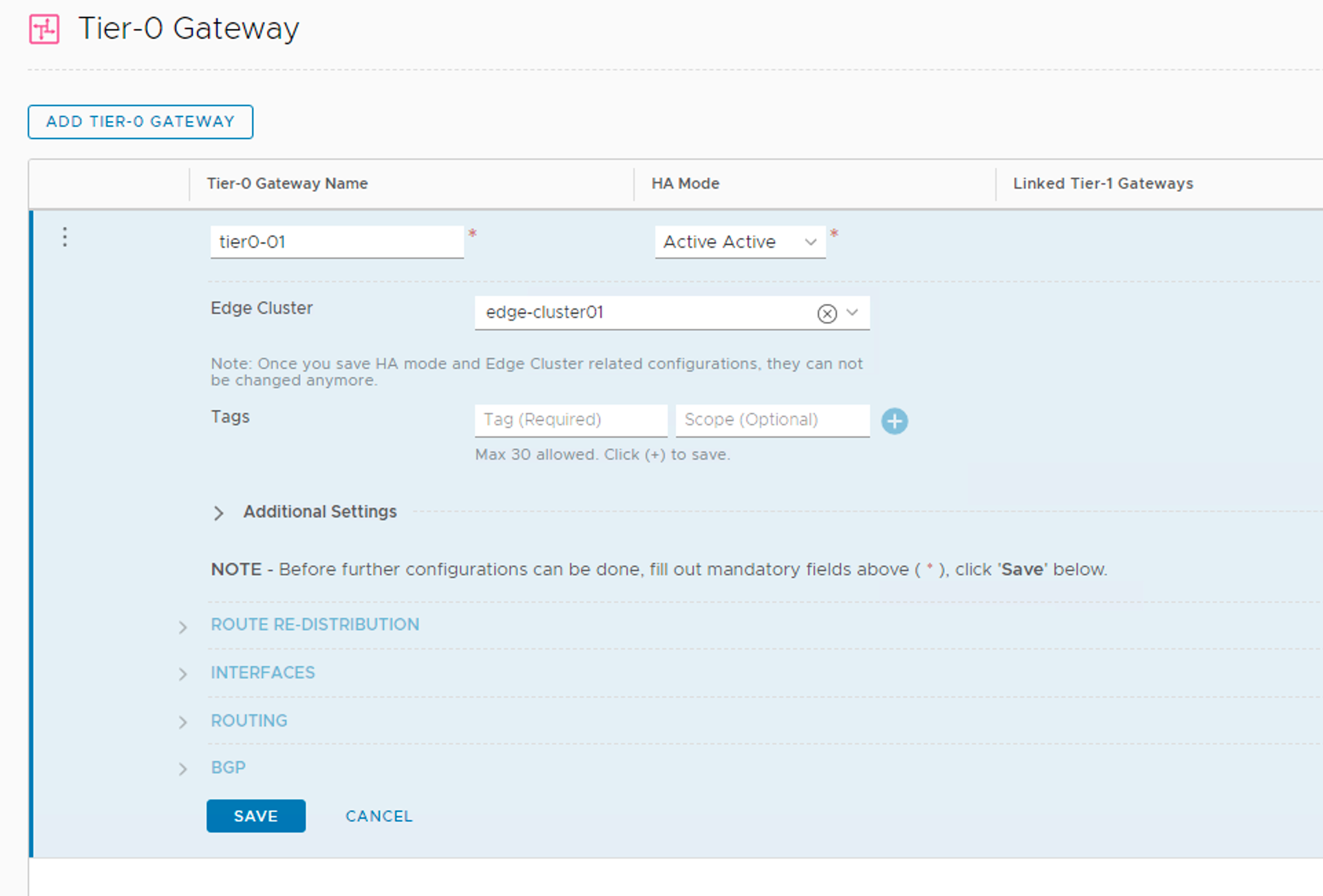Click the Tier-0 Gateway pink header icon

pyautogui.click(x=44, y=30)
